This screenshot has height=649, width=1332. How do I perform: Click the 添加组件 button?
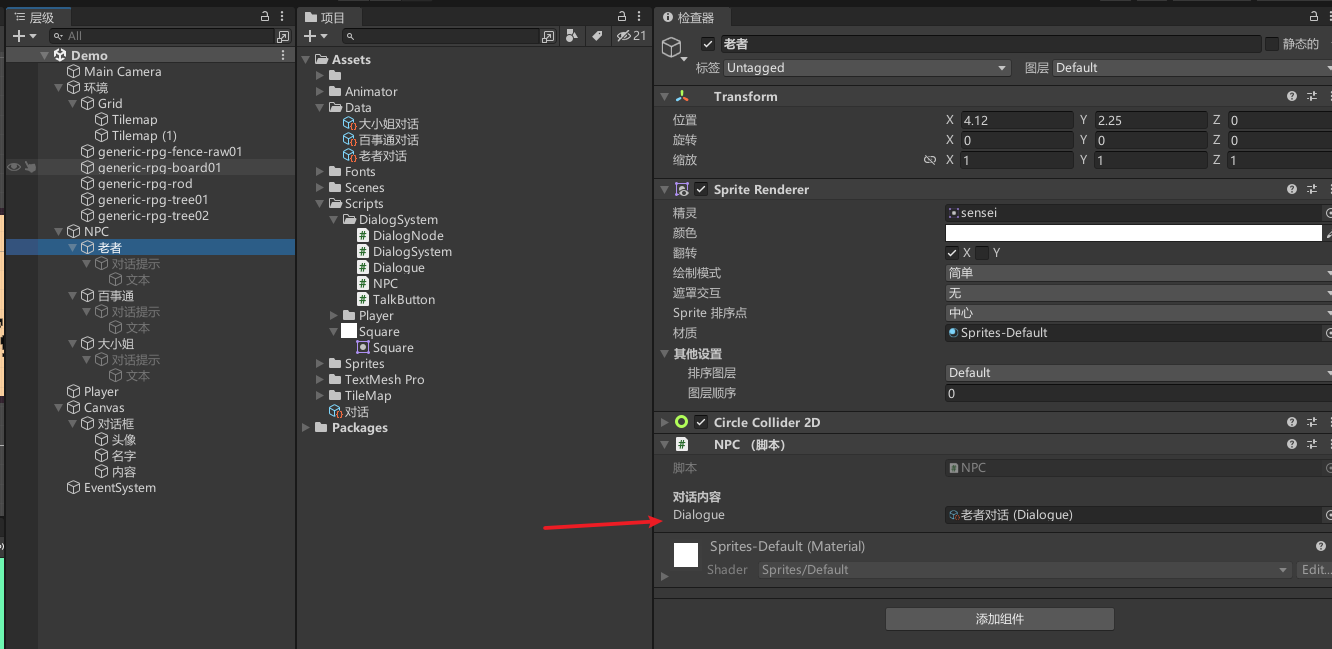pyautogui.click(x=1000, y=619)
